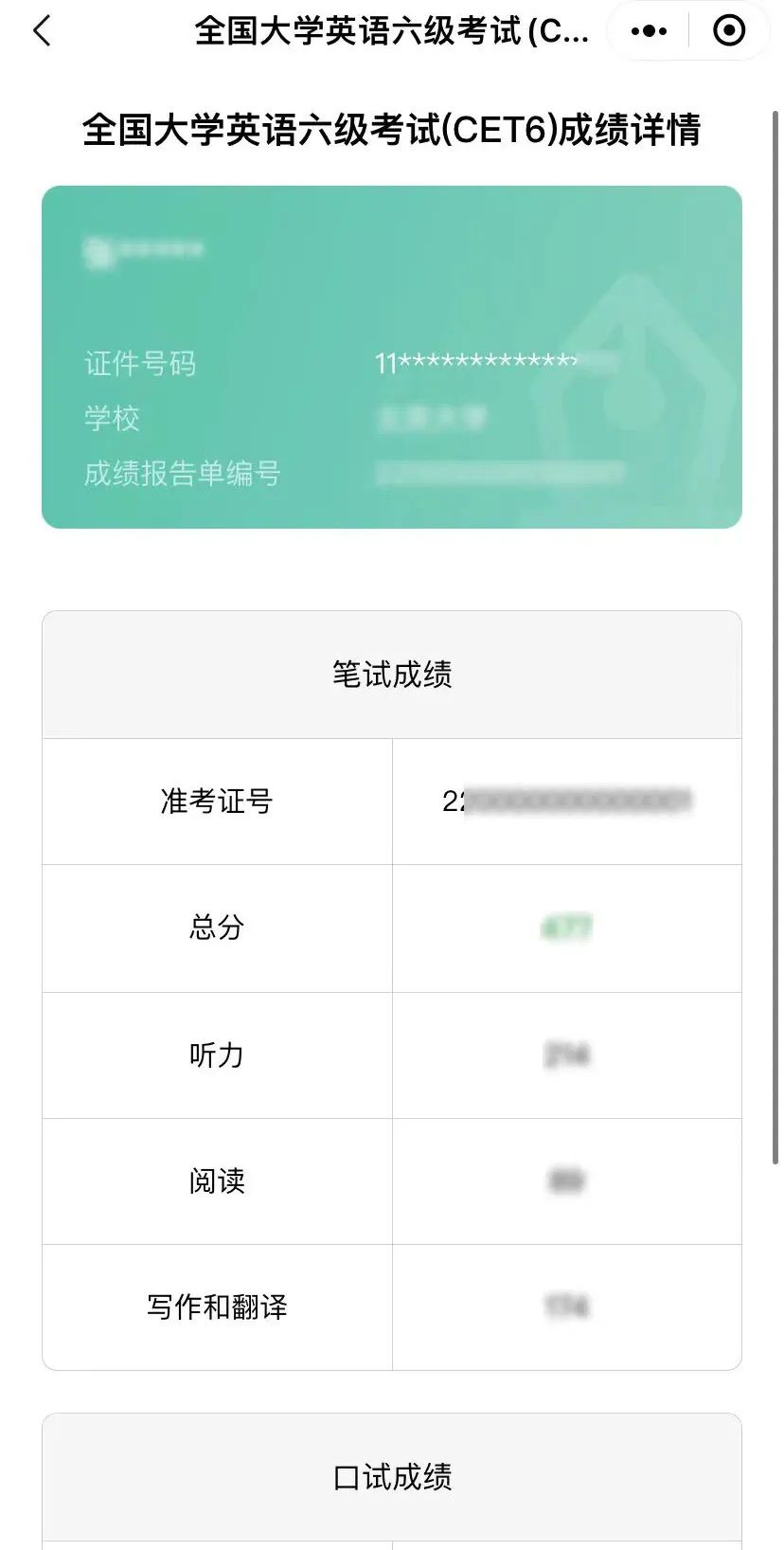The width and height of the screenshot is (784, 1550).
Task: Click the 阅读 row label
Action: [217, 1181]
